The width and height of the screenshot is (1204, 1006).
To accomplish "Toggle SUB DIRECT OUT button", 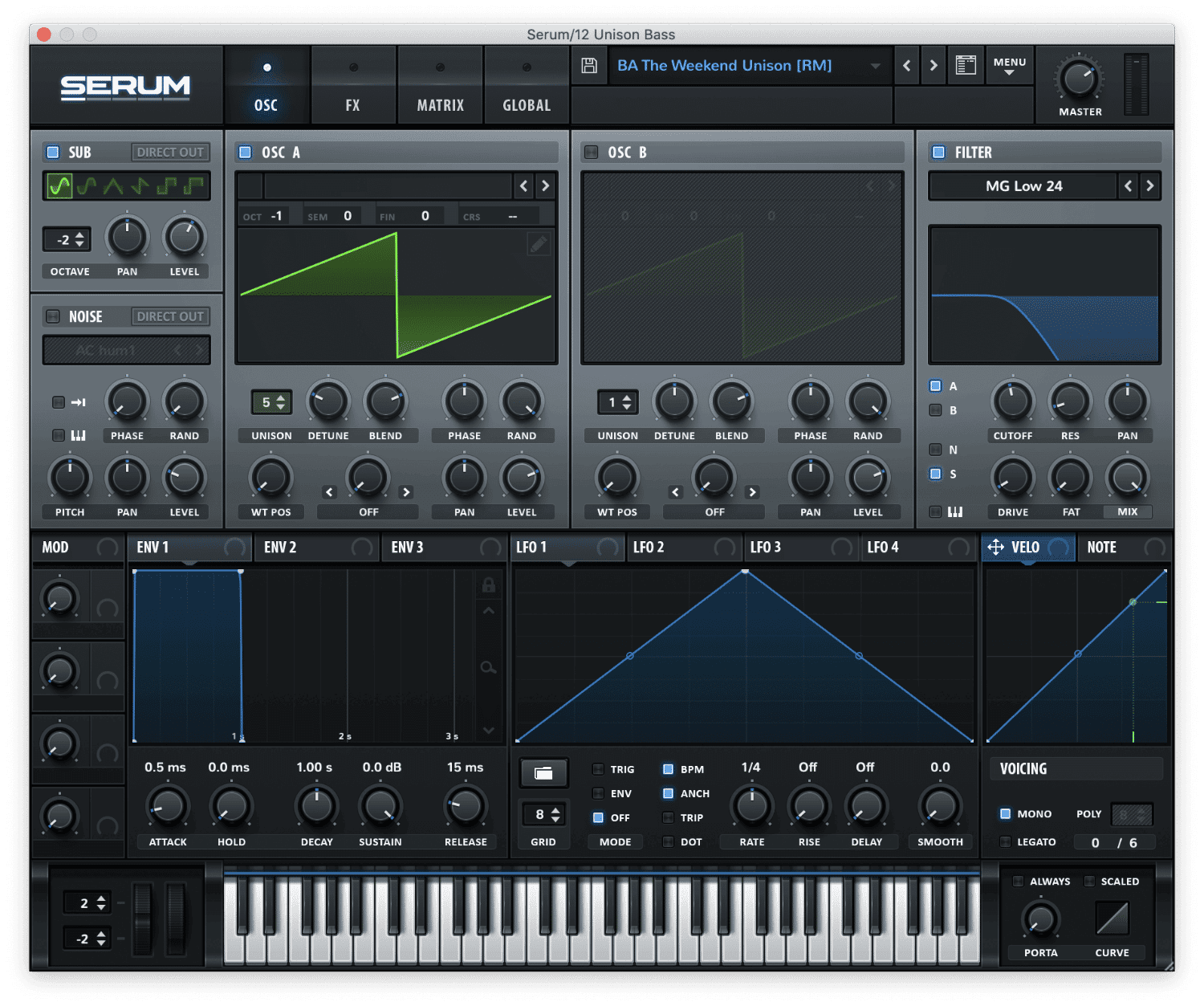I will (x=170, y=152).
